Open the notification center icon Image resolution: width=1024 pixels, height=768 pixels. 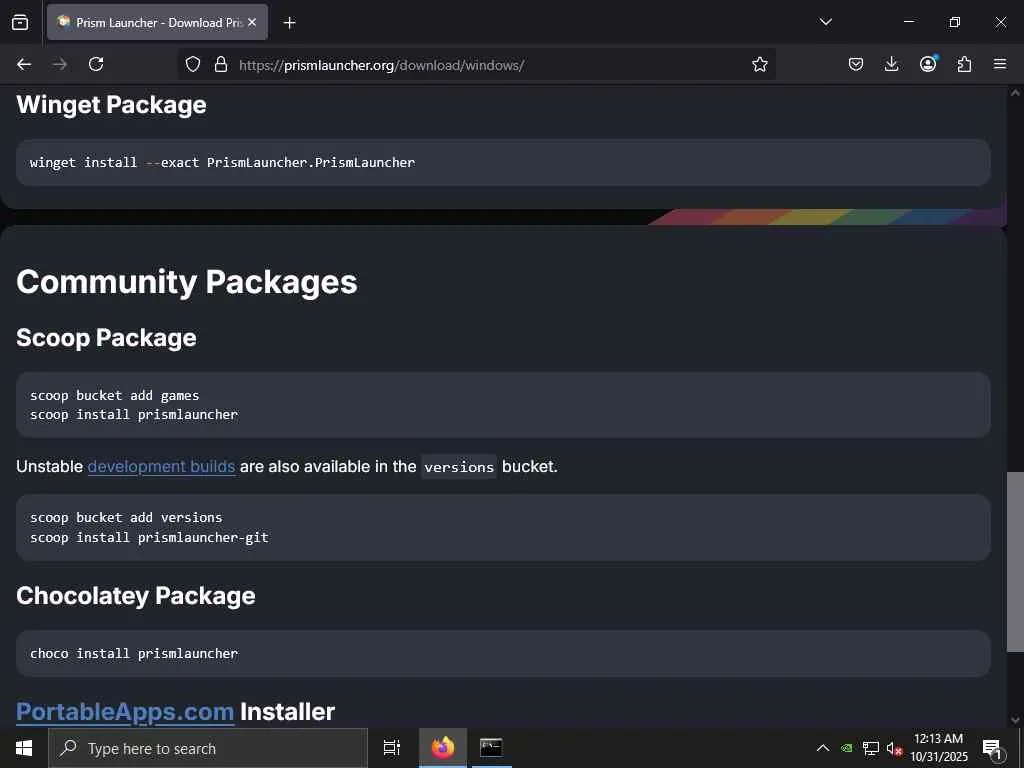[992, 749]
